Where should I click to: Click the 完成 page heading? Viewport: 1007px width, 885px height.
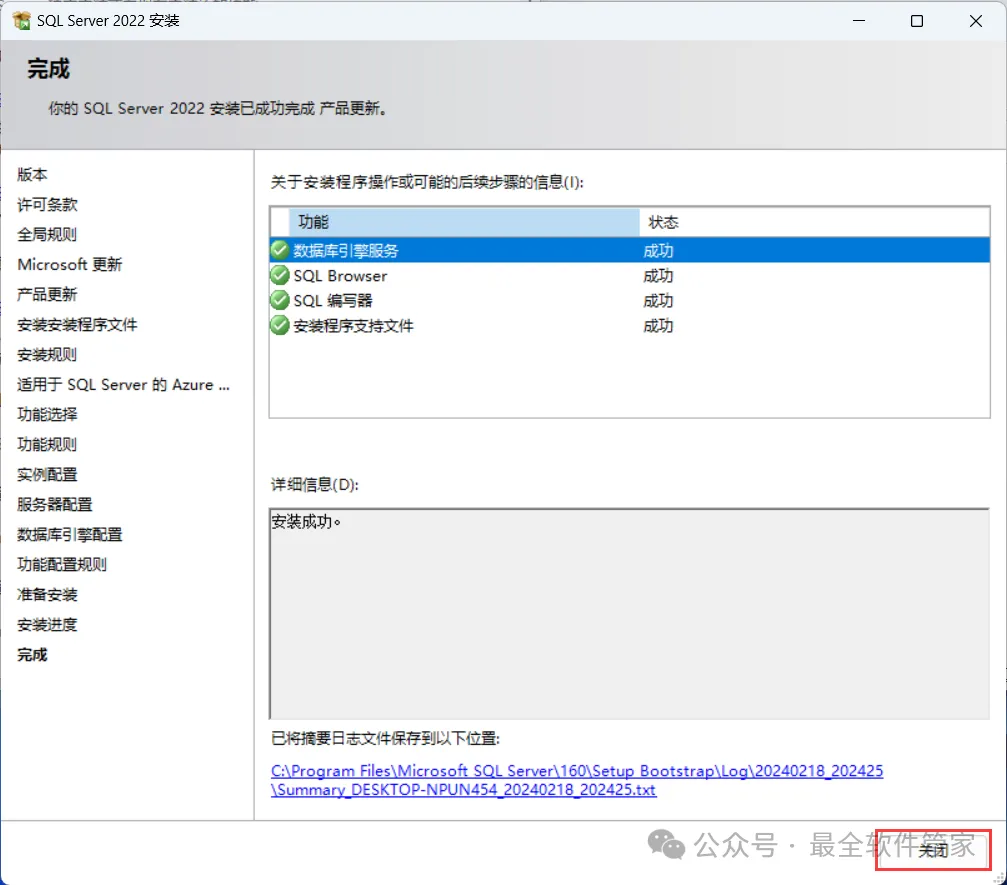pyautogui.click(x=49, y=69)
